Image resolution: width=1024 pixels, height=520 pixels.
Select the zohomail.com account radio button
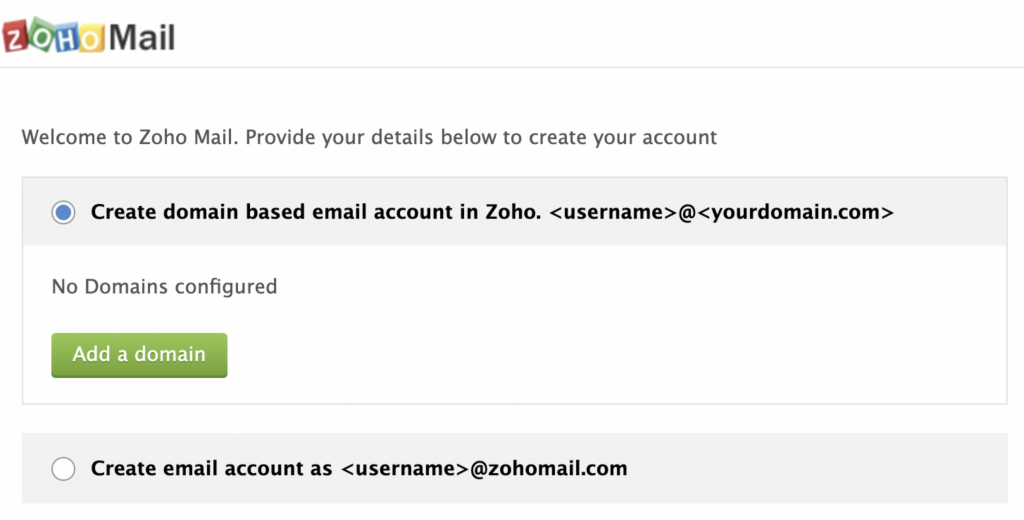pos(63,468)
